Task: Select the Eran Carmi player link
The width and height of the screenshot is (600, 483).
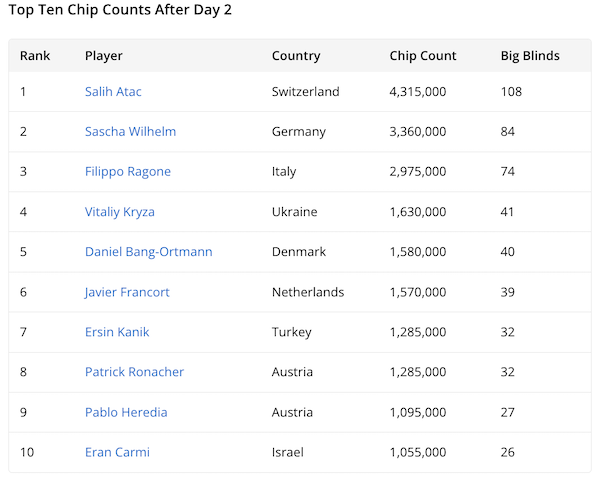Action: point(117,452)
